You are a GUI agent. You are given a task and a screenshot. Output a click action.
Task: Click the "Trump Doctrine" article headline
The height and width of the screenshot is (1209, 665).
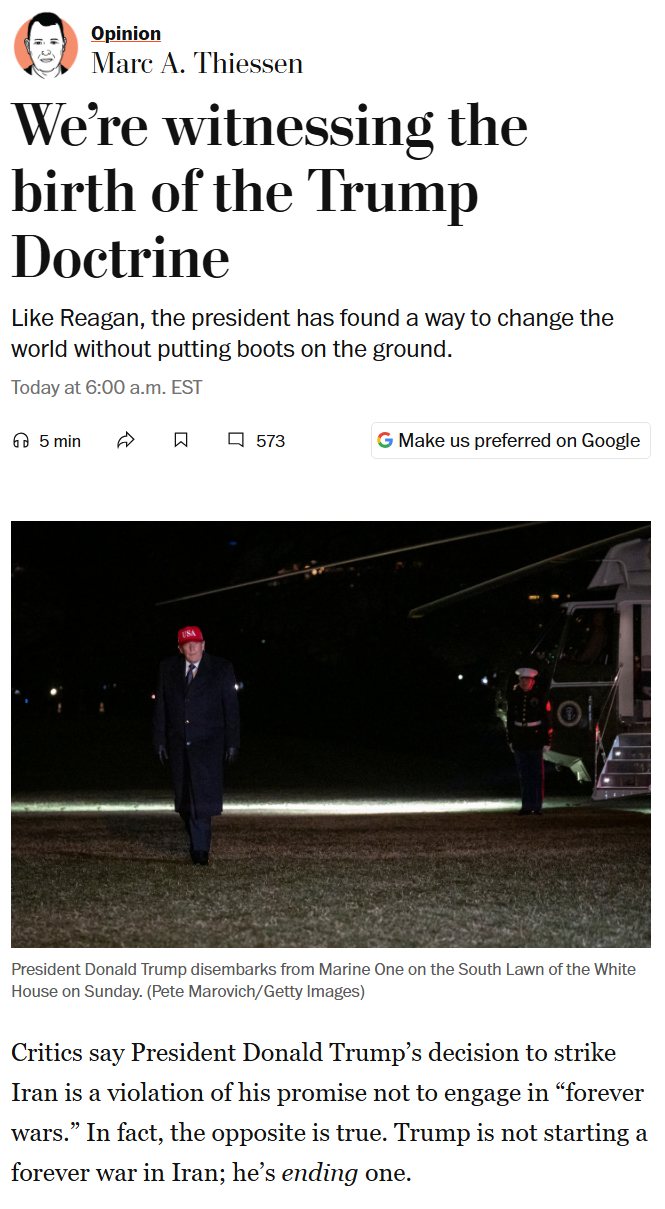[x=270, y=191]
